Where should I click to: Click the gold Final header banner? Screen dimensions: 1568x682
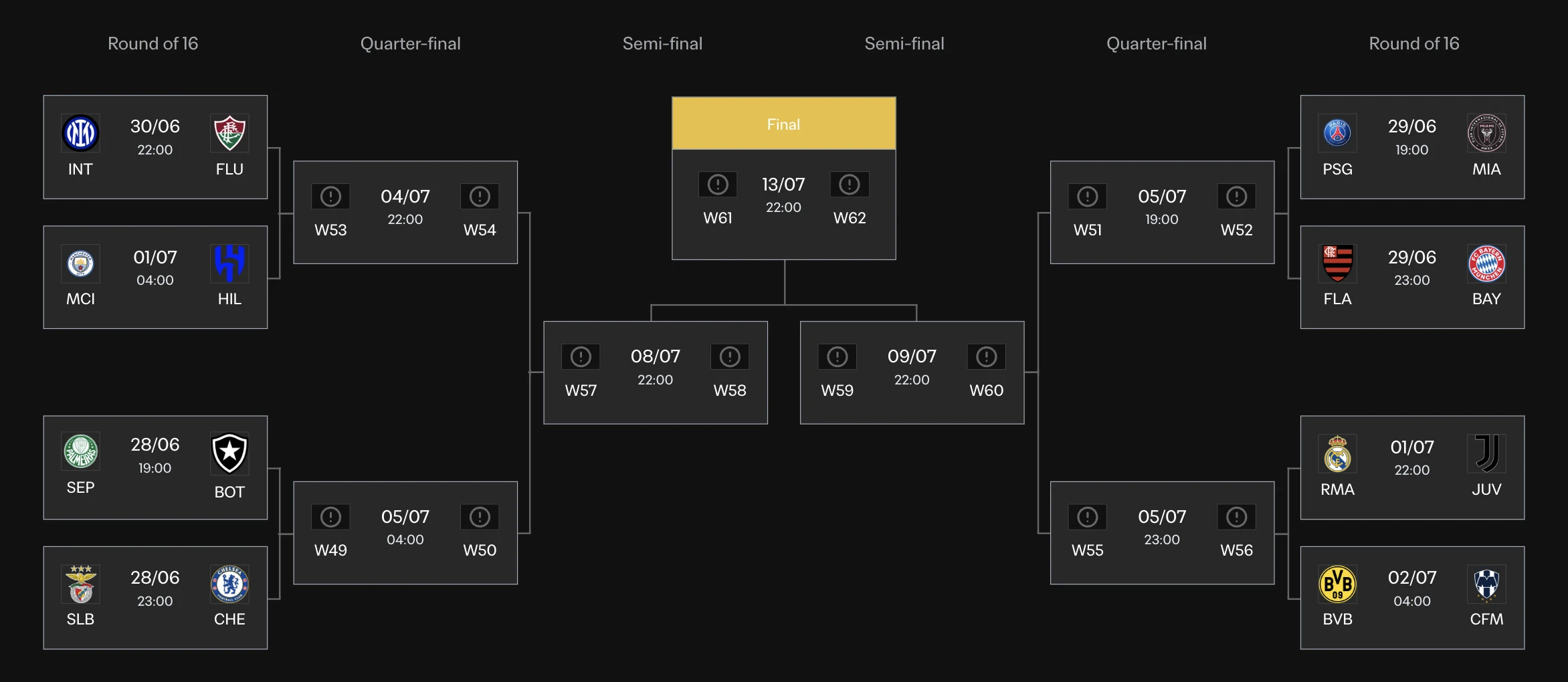[x=784, y=124]
